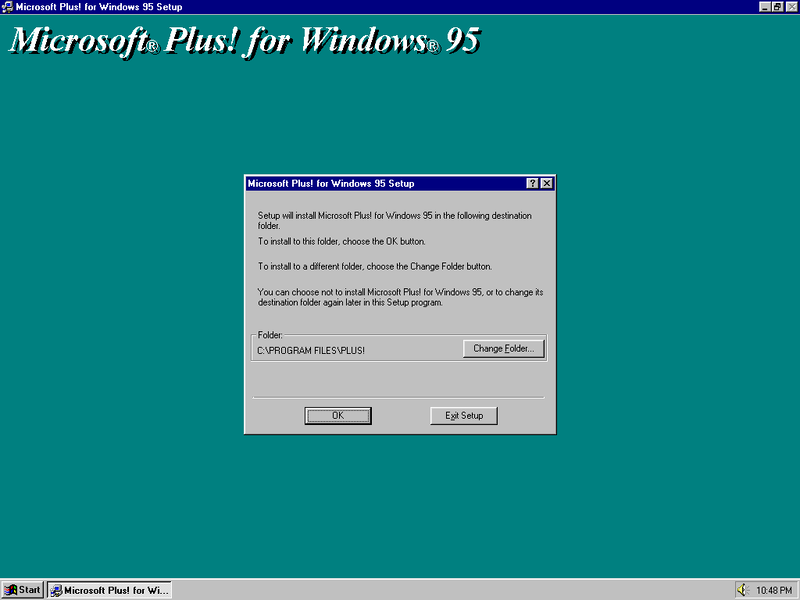Click the Start button's Windows logo

click(12, 589)
